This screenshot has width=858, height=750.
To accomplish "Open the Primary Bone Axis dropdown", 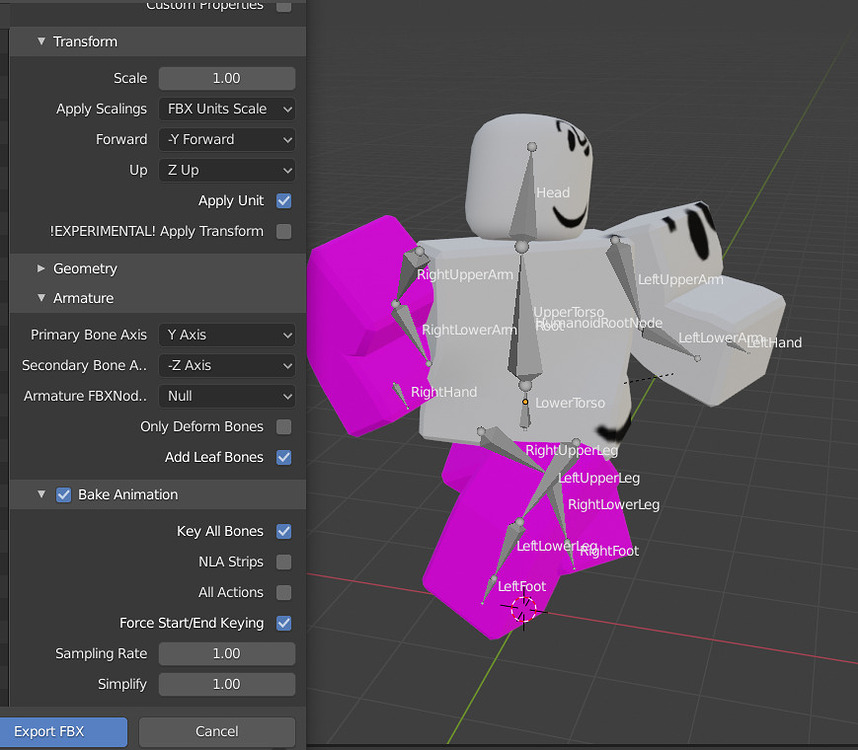I will pos(227,335).
